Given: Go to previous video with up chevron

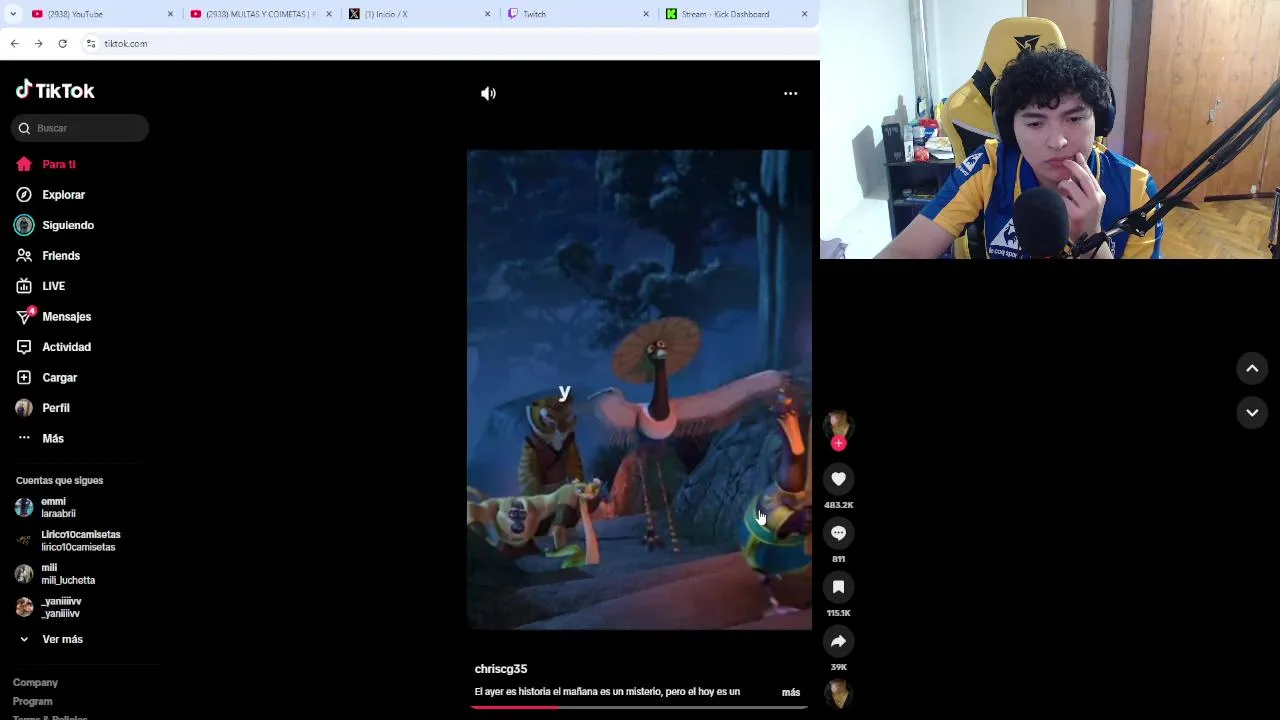Looking at the screenshot, I should (x=1252, y=369).
